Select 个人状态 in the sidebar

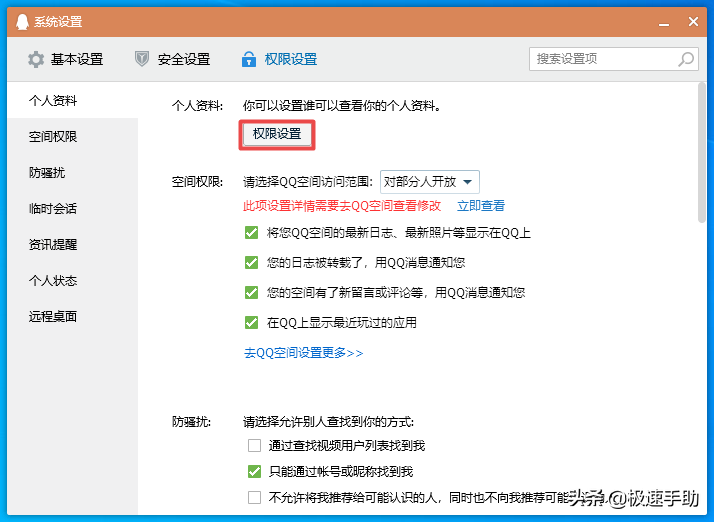click(x=72, y=280)
